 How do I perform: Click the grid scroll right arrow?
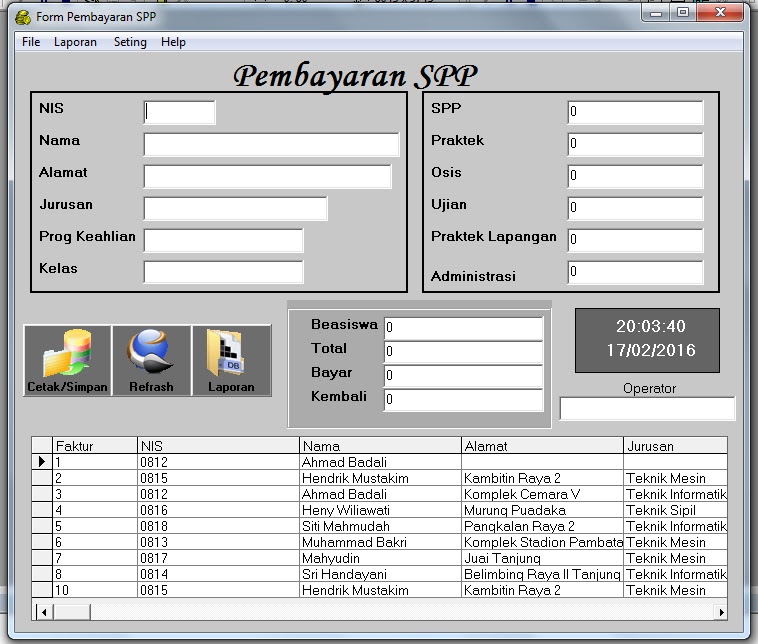[x=721, y=612]
